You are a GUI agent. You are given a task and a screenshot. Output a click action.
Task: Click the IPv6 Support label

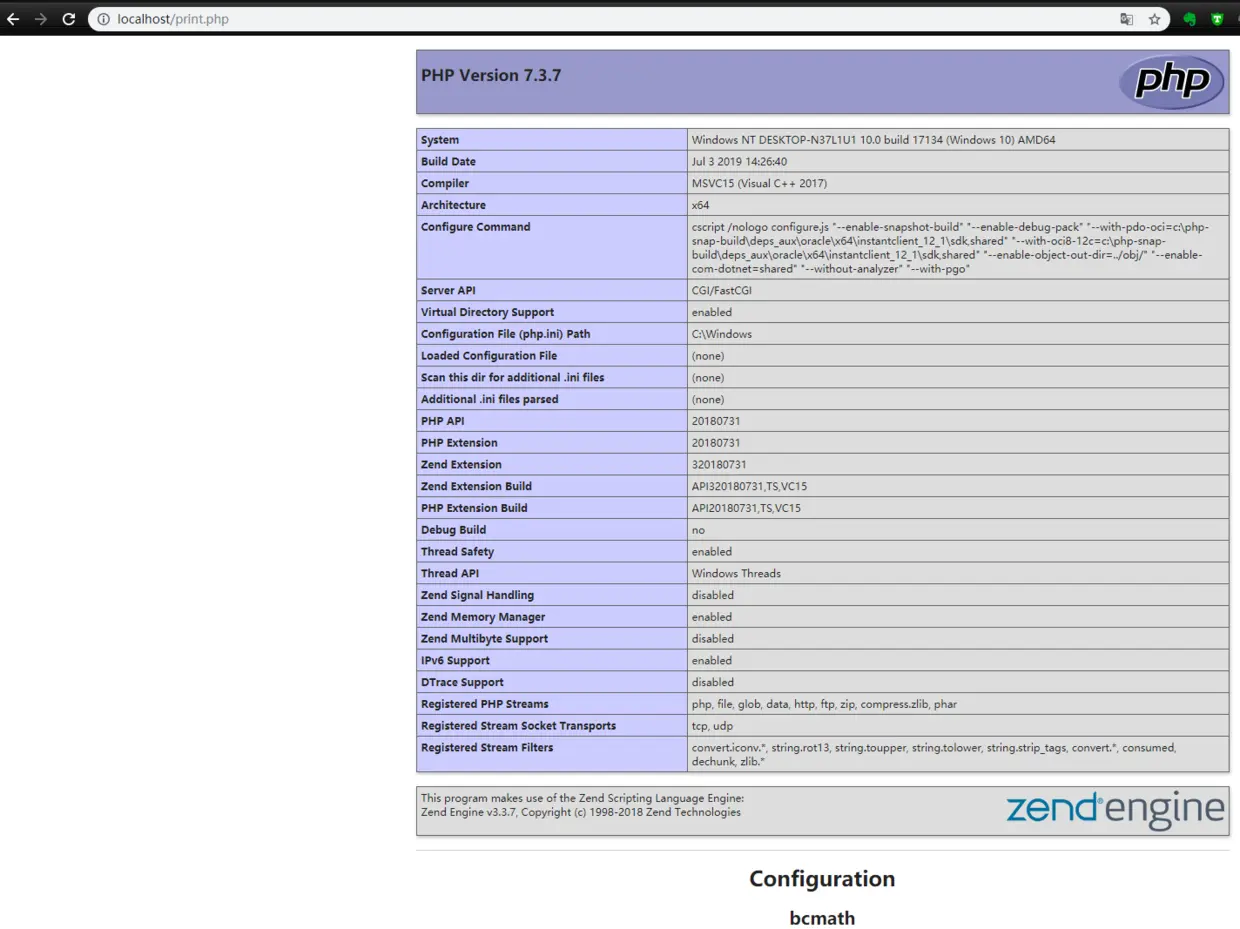(x=456, y=660)
